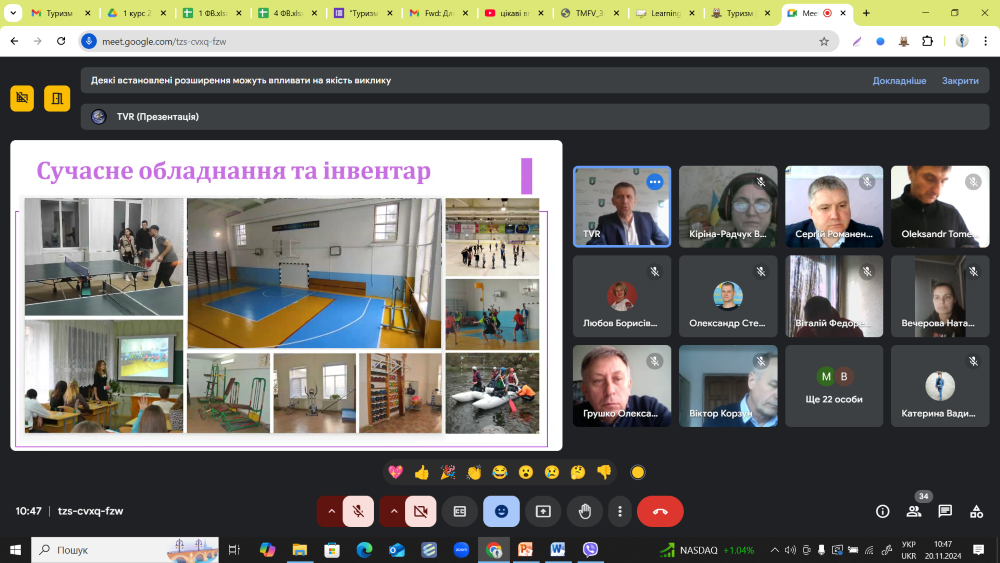The width and height of the screenshot is (1000, 563).
Task: Send thumbs up emoji reaction
Action: pos(422,472)
